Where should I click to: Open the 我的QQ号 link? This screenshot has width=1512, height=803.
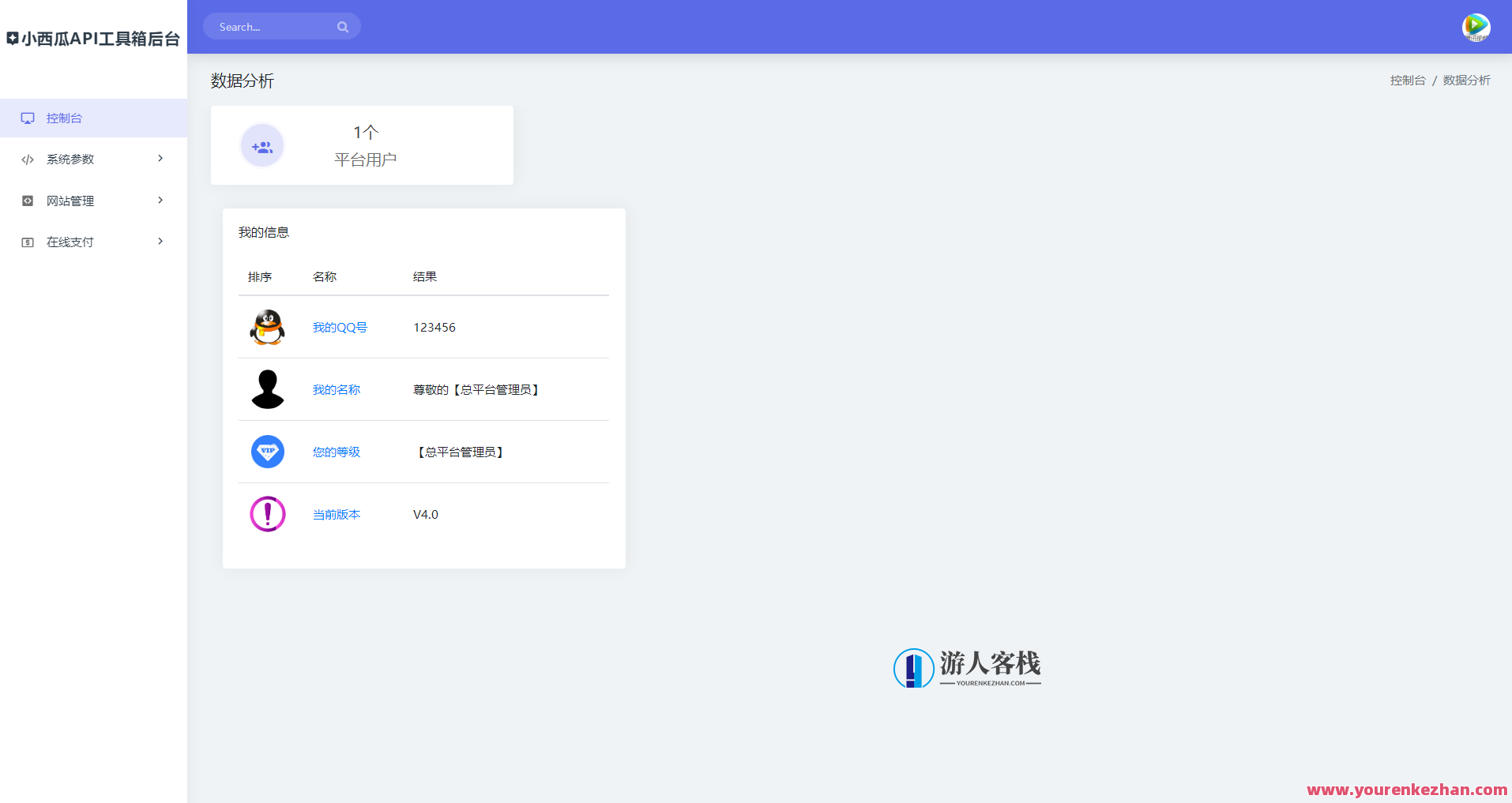pyautogui.click(x=339, y=327)
